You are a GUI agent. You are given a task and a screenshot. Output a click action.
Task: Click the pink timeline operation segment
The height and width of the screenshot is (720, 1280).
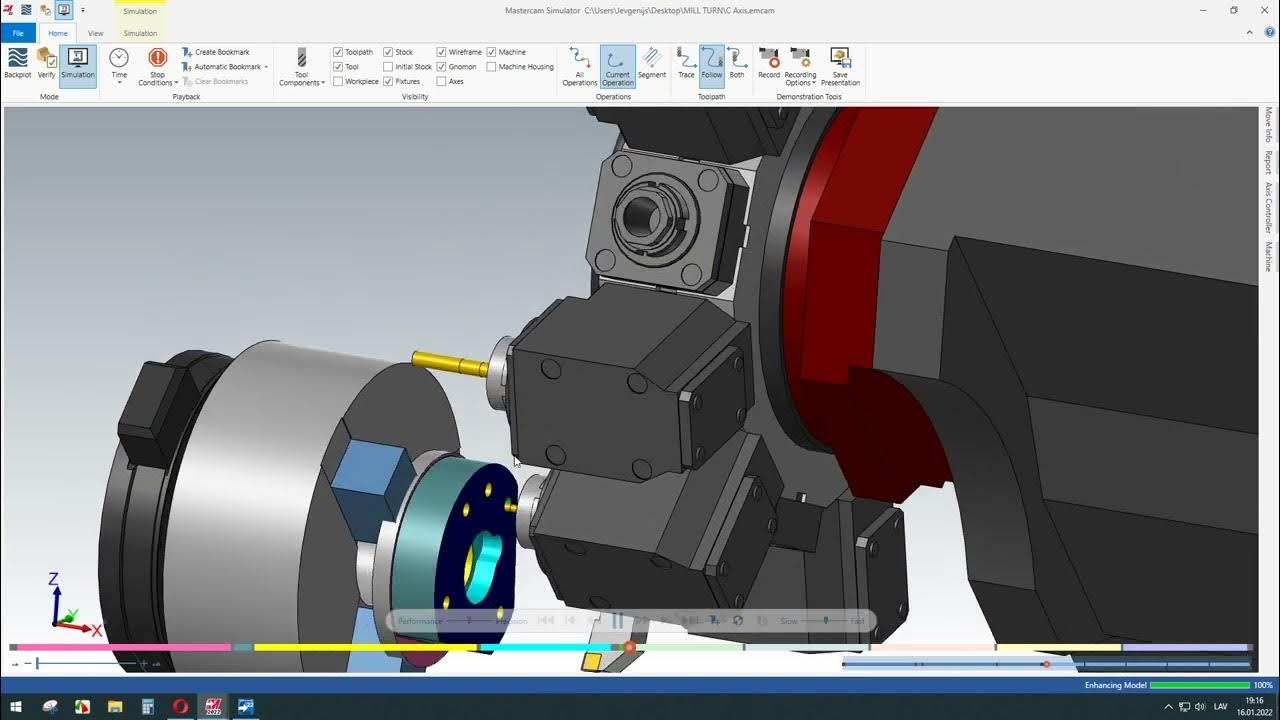point(124,647)
